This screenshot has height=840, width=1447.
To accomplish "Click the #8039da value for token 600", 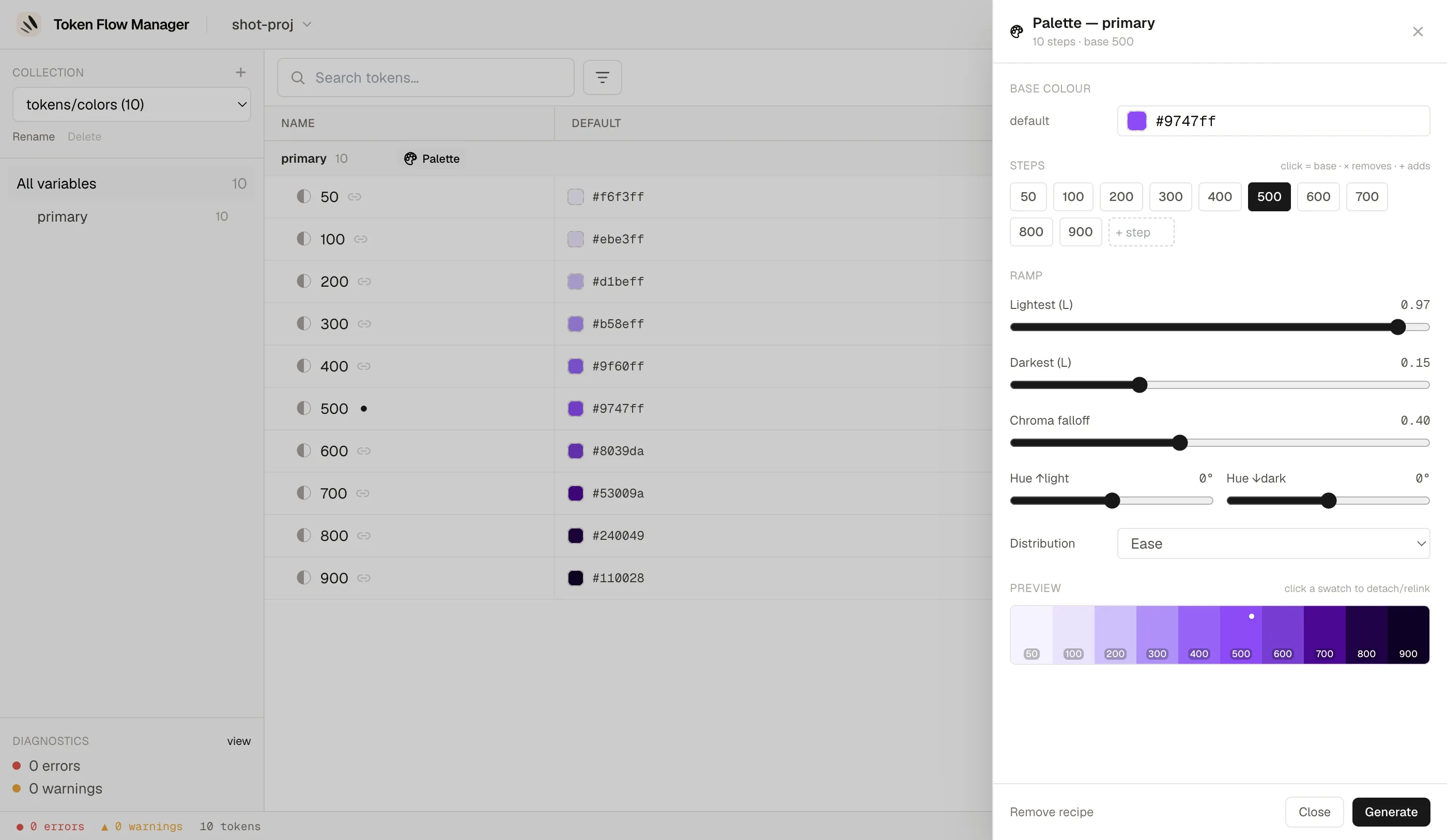I will 618,452.
